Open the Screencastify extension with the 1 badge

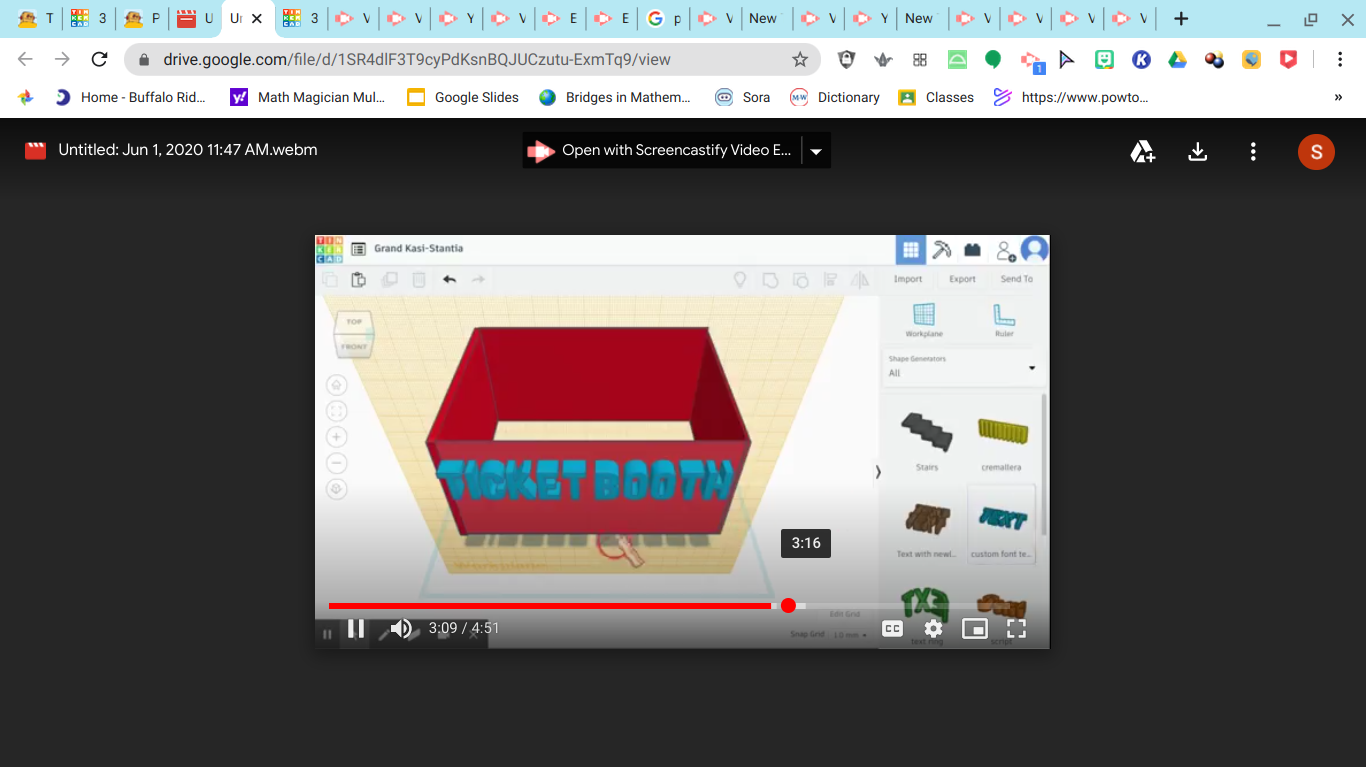[x=1031, y=61]
